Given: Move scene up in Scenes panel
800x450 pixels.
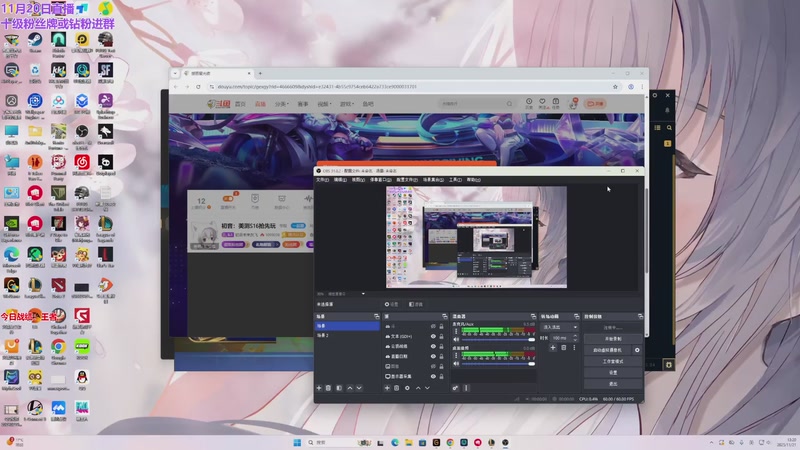Looking at the screenshot, I should pos(349,388).
